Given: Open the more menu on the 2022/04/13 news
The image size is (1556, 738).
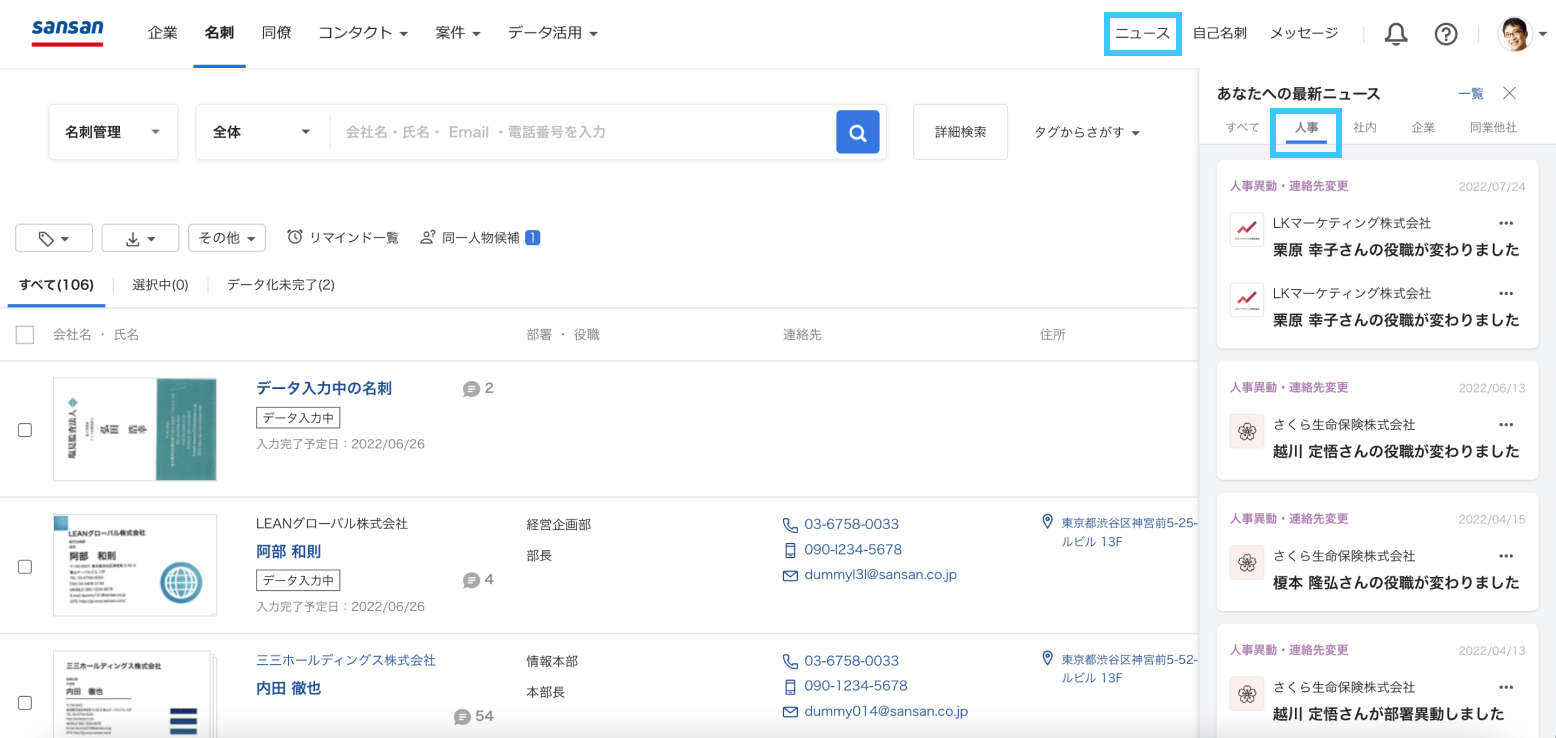Looking at the screenshot, I should point(1506,687).
